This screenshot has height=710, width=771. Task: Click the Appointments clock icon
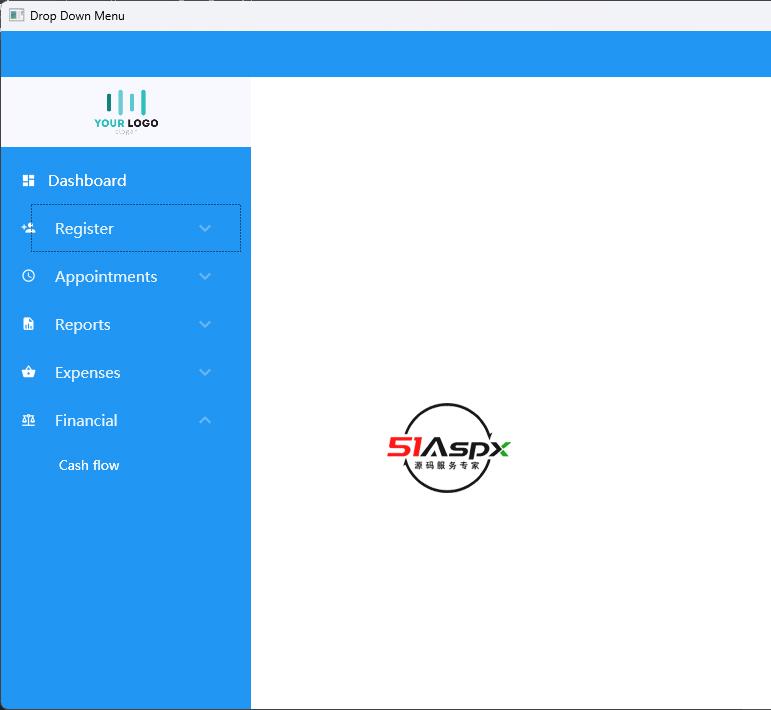click(29, 276)
